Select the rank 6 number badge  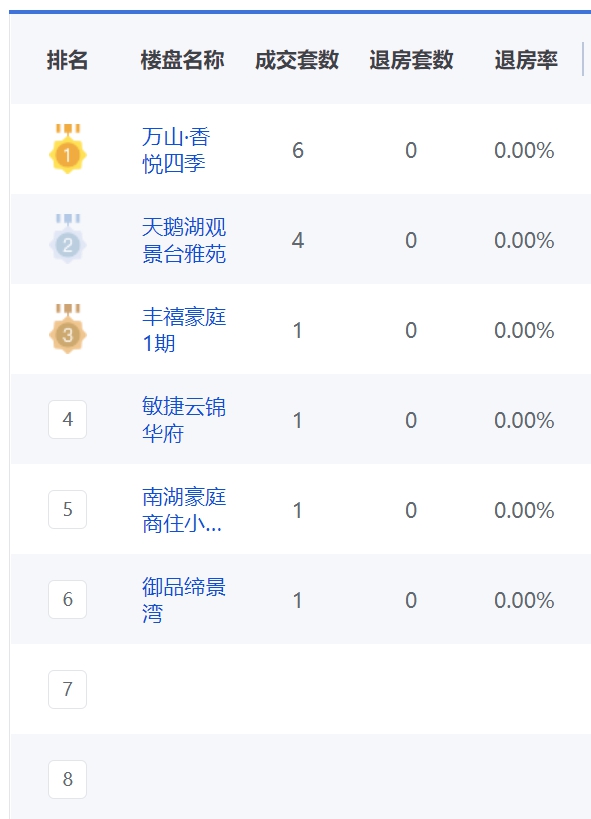(x=67, y=599)
